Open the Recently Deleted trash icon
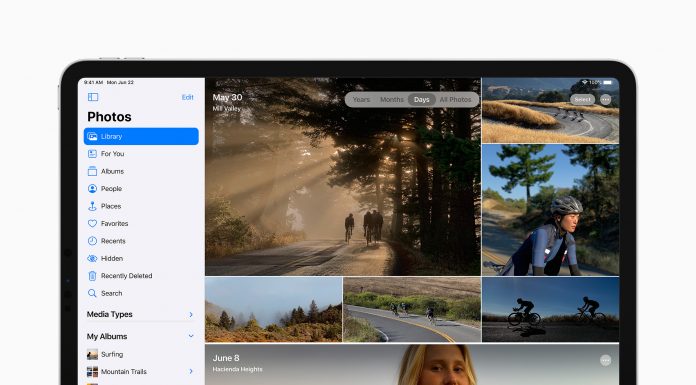 point(92,276)
